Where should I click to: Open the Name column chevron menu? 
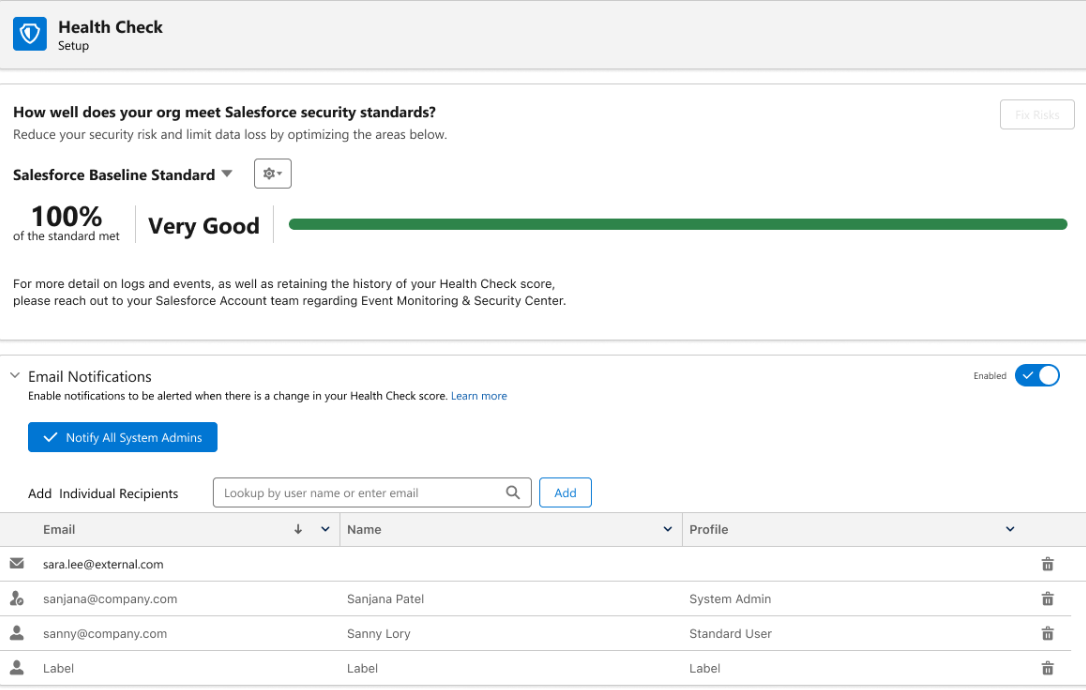point(668,529)
